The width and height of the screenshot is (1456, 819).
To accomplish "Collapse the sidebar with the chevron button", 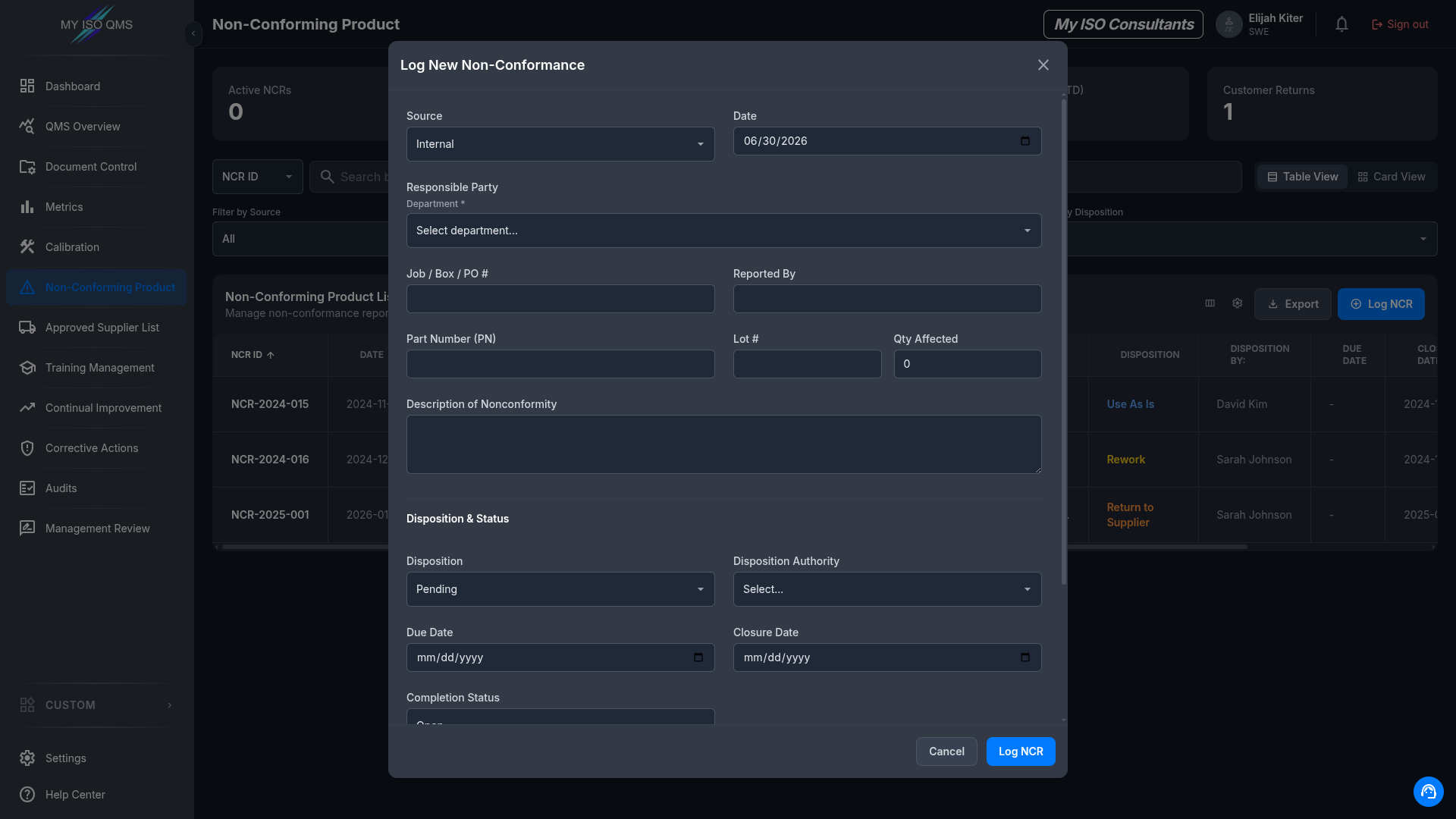I will pos(193,33).
